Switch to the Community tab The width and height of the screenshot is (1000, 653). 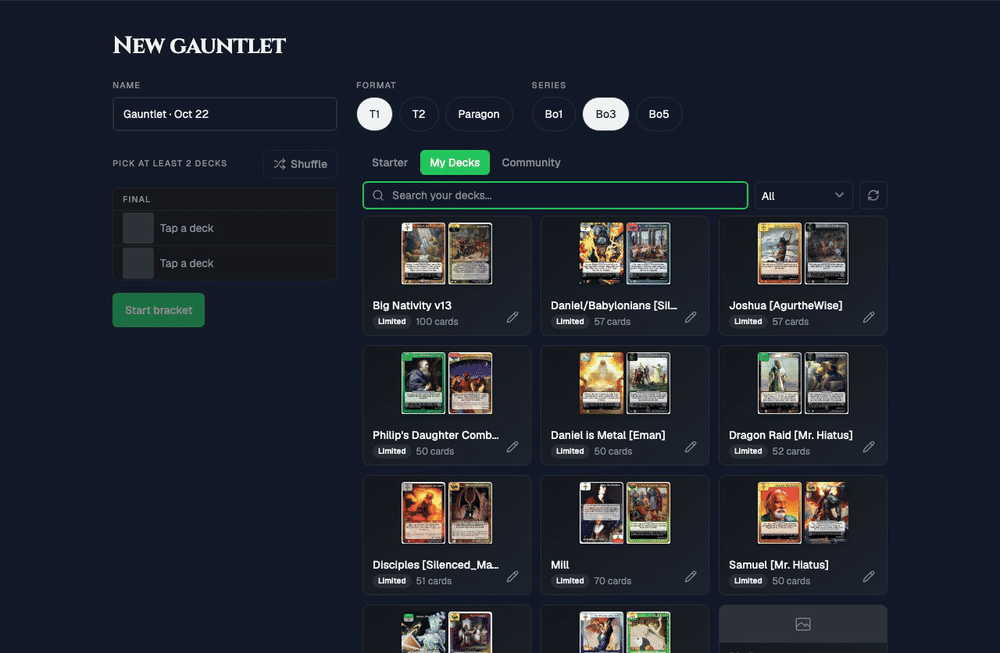tap(531, 163)
